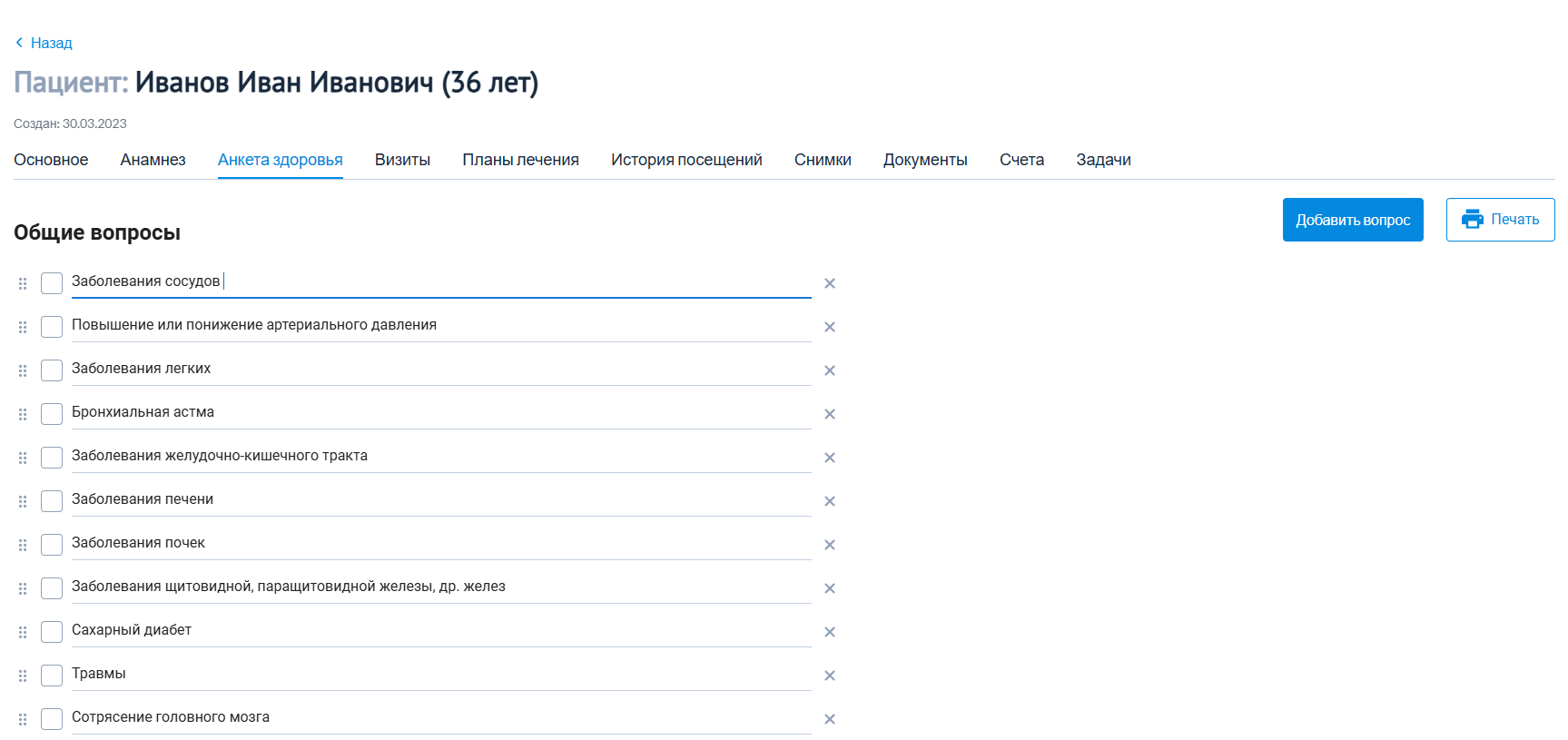Tick the 'Травмы' checkbox
Image resolution: width=1568 pixels, height=740 pixels.
[x=52, y=676]
